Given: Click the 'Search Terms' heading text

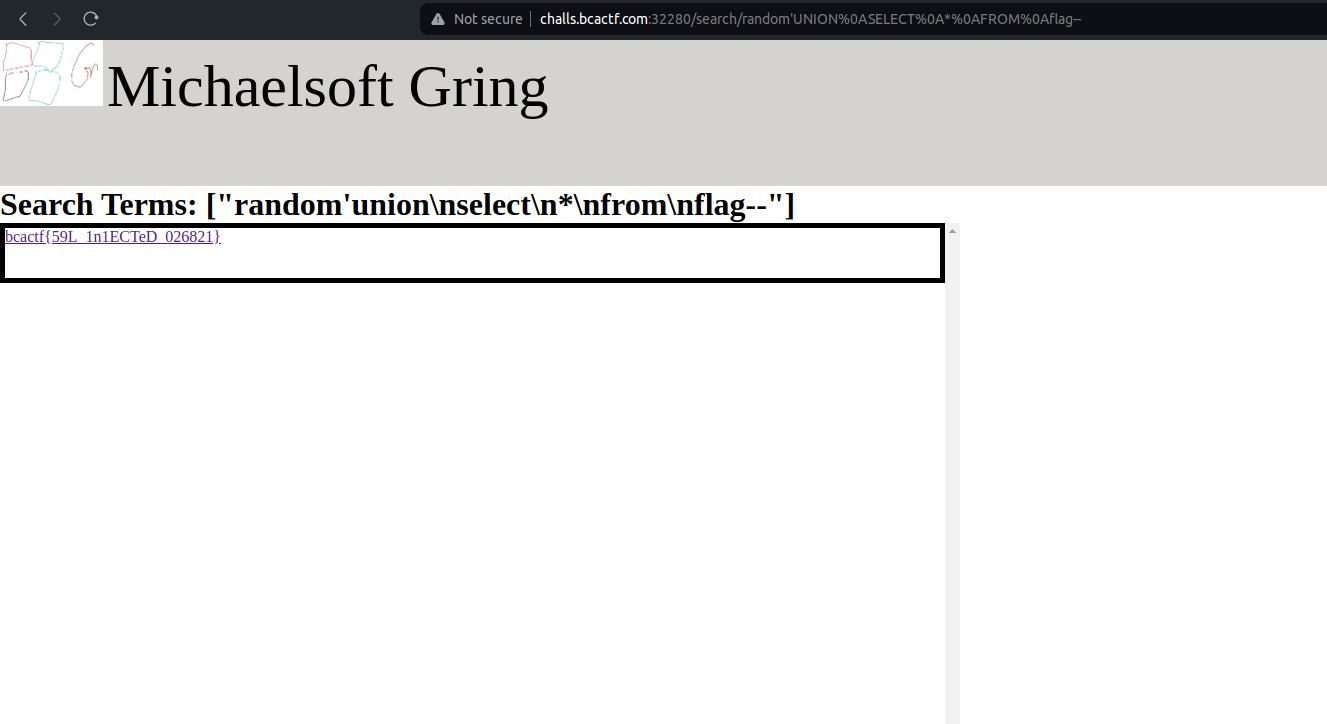Looking at the screenshot, I should tap(99, 205).
